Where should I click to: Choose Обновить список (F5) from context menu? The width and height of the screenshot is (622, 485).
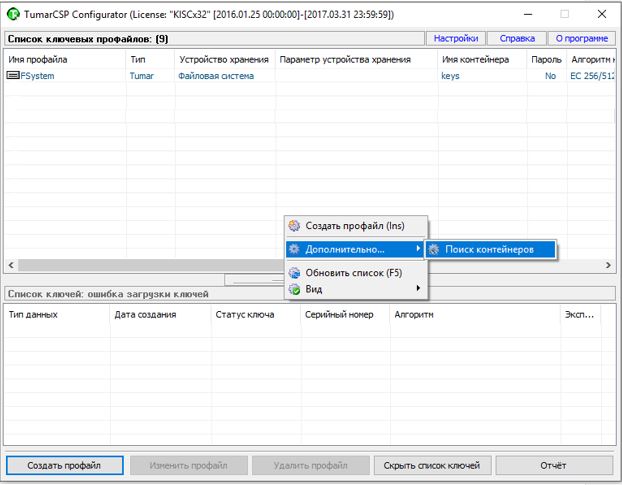pos(353,273)
